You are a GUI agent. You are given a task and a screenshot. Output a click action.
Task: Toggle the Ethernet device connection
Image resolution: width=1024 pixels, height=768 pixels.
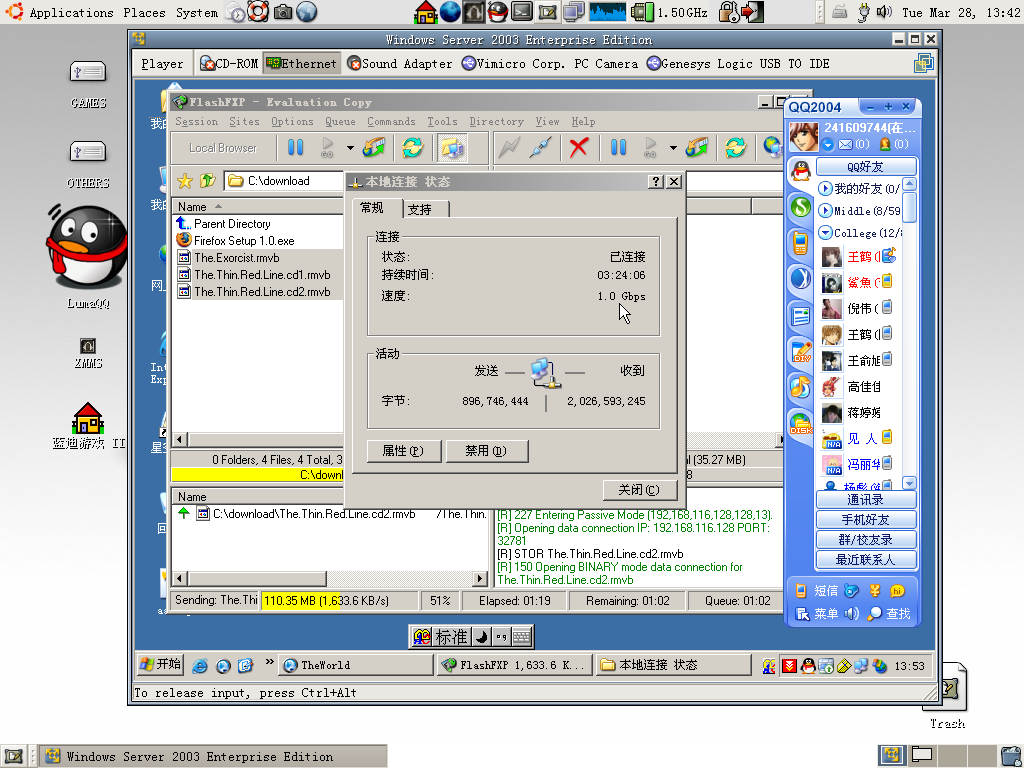pos(302,63)
